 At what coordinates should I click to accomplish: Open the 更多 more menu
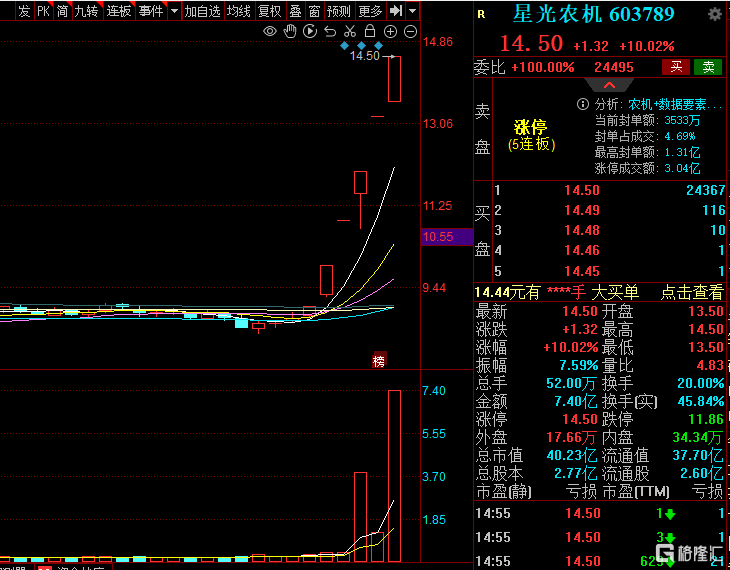(x=371, y=11)
